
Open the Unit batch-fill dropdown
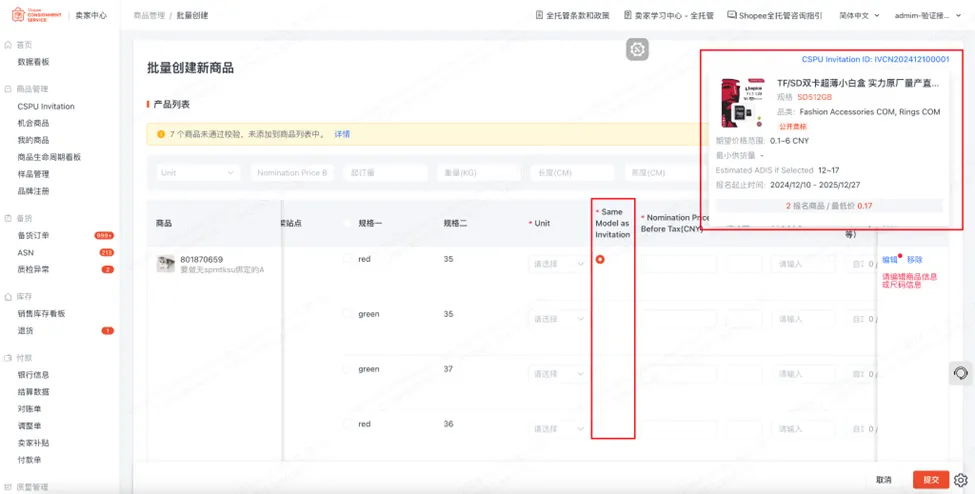[197, 172]
